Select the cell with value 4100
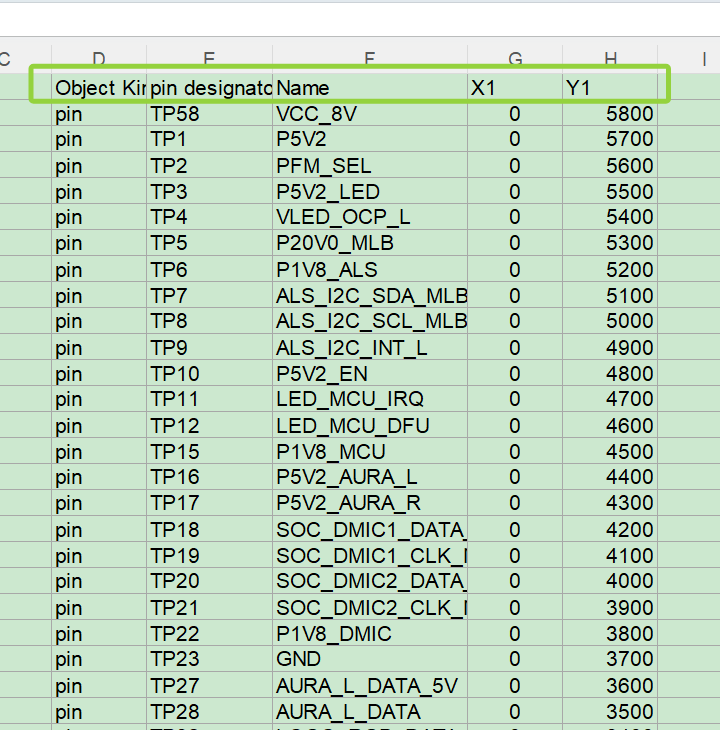 [x=610, y=554]
